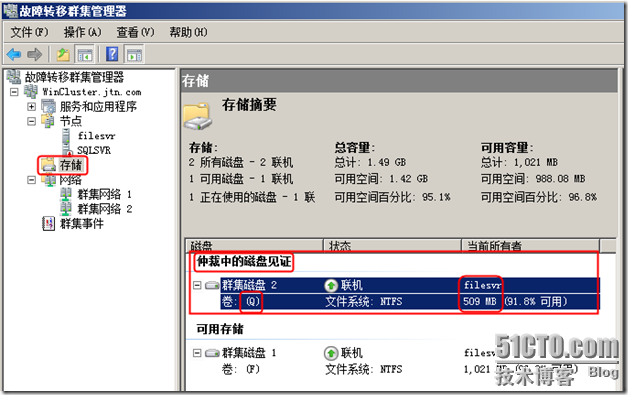Open the 文件(F) menu

tap(29, 32)
